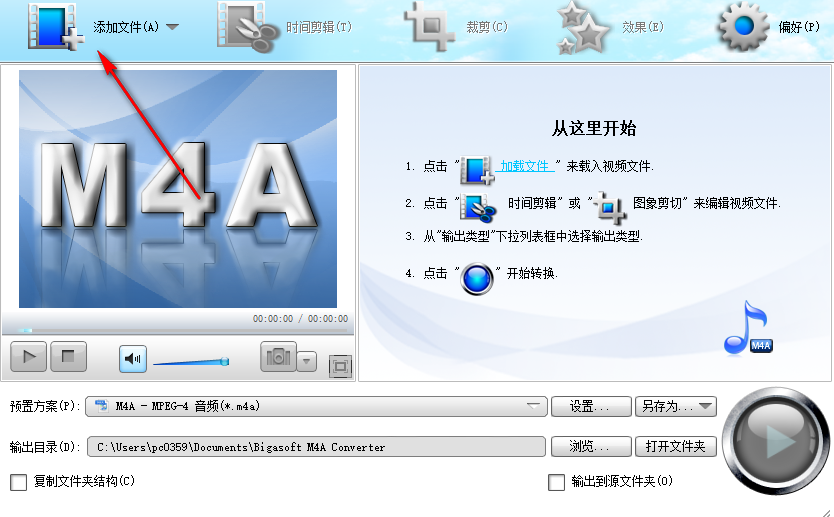The image size is (834, 517).
Task: Open the 预置方案 profile dropdown
Action: click(x=316, y=406)
